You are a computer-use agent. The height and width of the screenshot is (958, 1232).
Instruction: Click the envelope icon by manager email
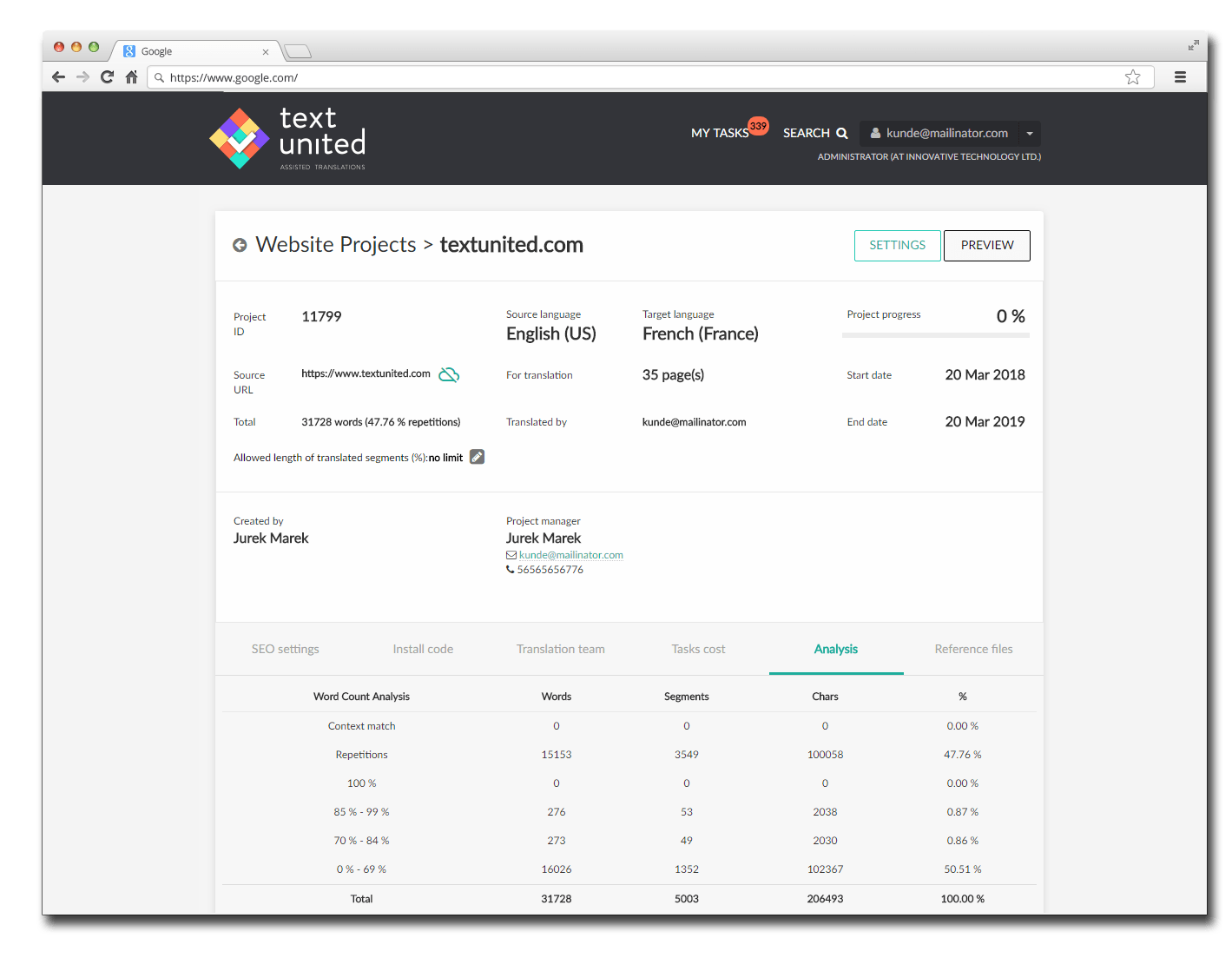coord(511,555)
